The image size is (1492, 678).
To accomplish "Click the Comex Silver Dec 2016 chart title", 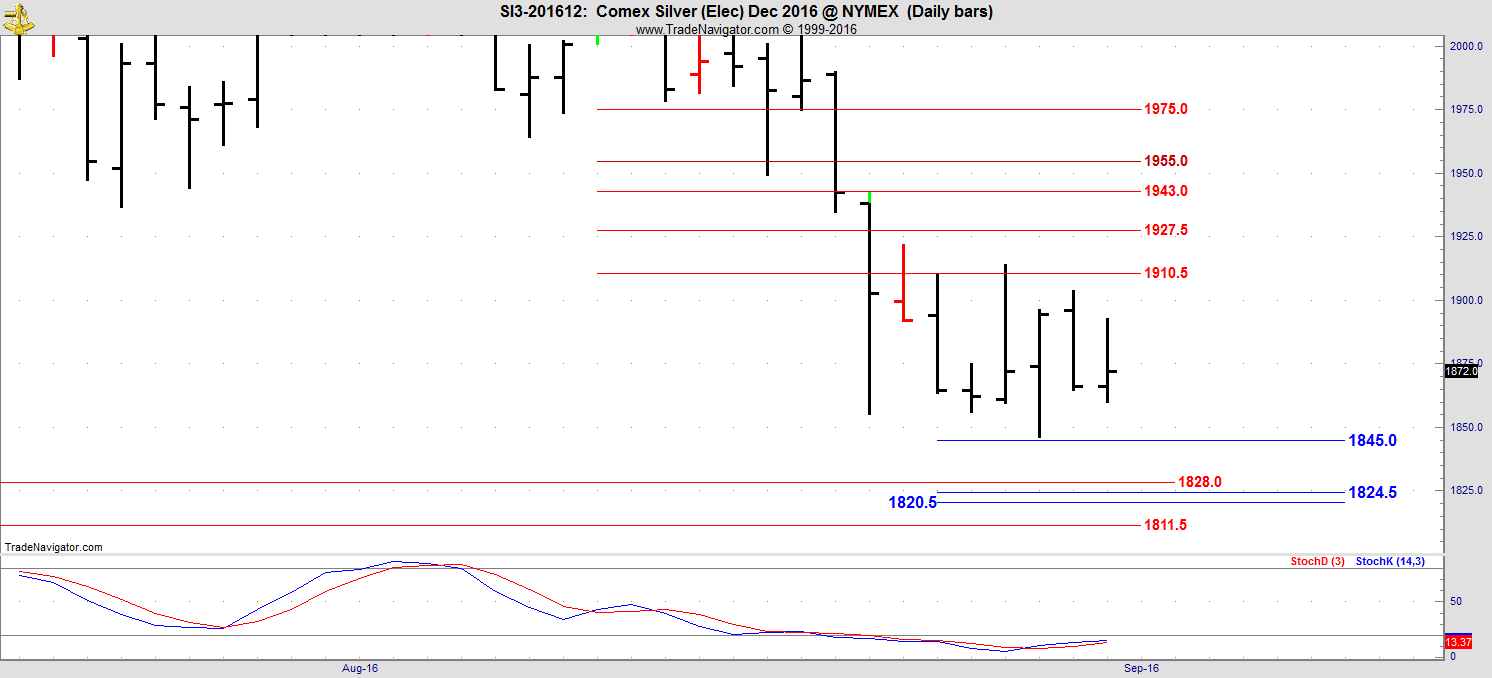I will (745, 12).
